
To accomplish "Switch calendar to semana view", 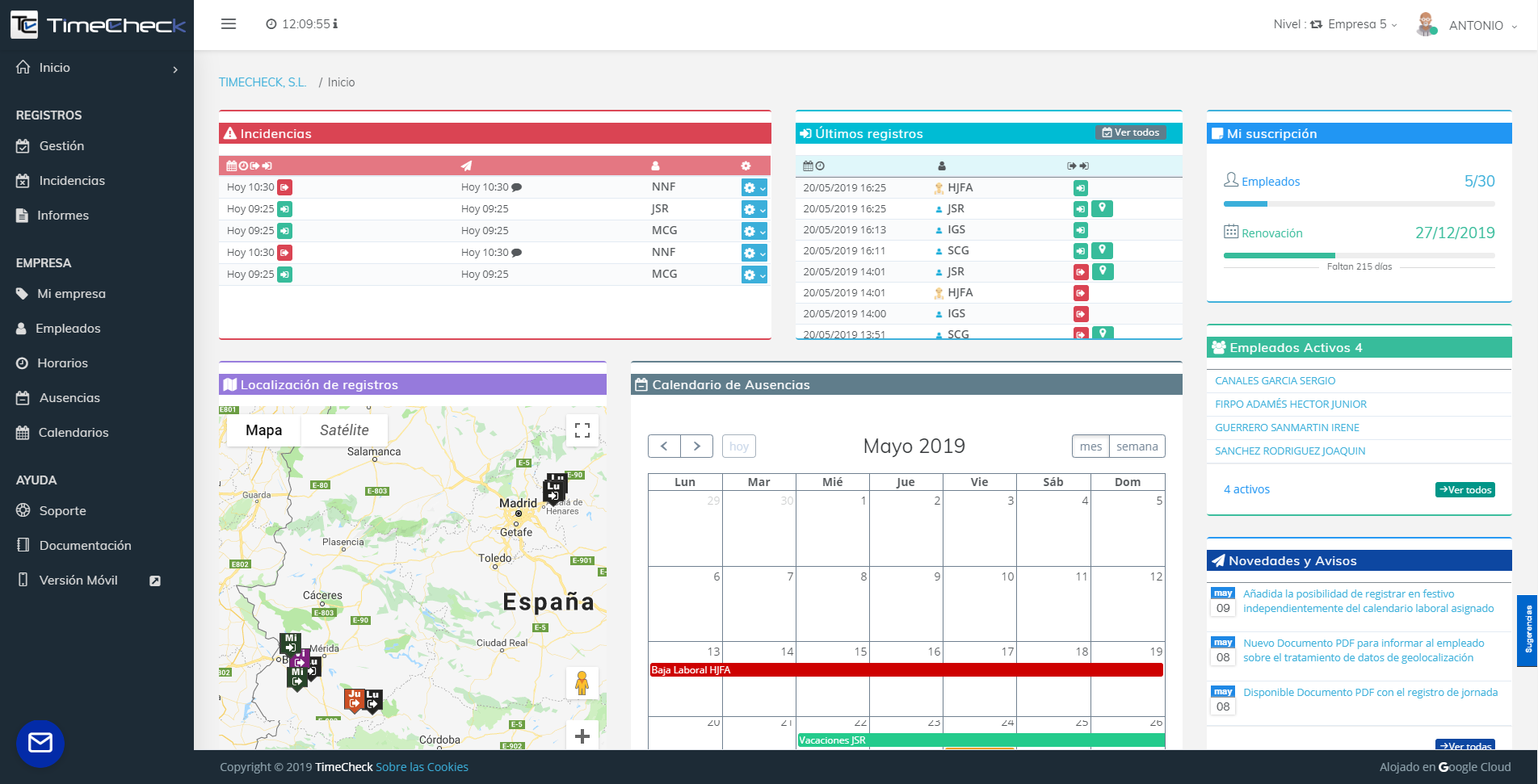I will 1137,447.
